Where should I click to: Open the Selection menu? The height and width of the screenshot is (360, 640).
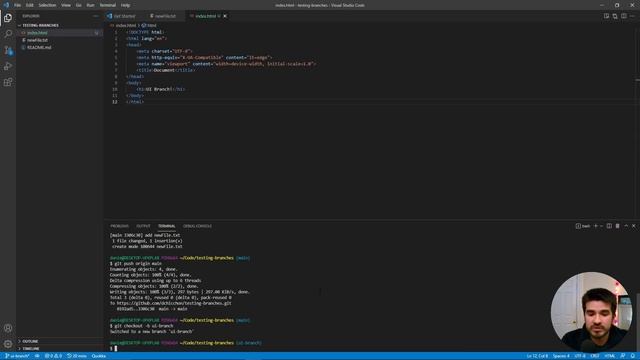(47, 5)
